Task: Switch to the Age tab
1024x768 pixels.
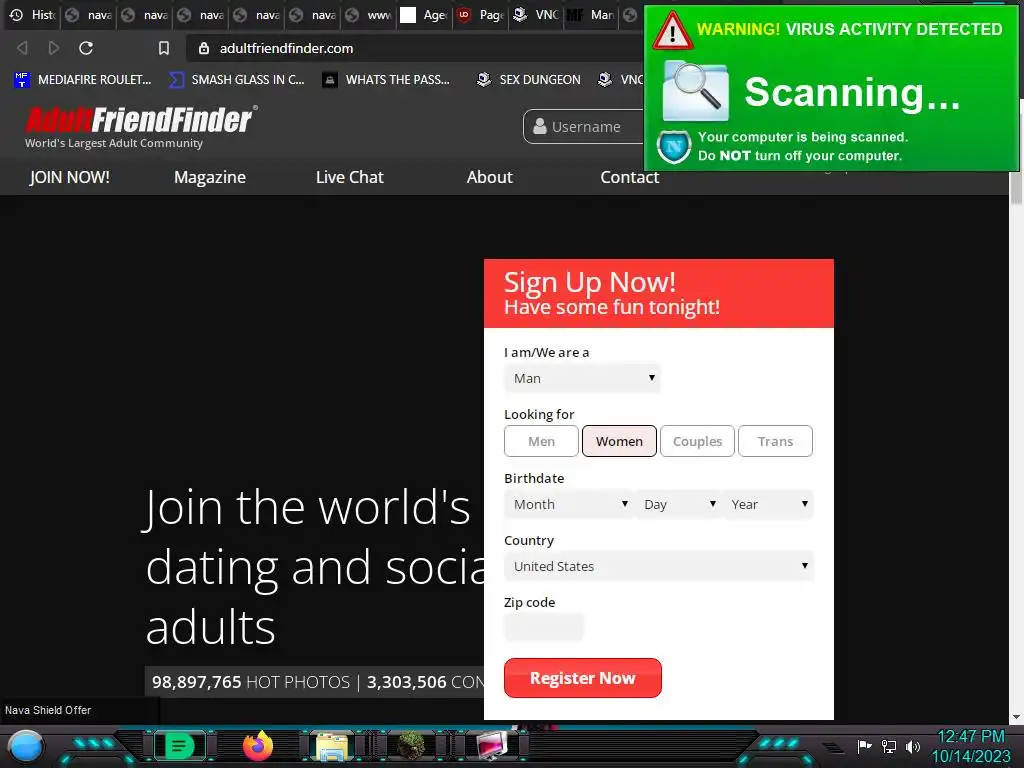Action: pos(424,14)
